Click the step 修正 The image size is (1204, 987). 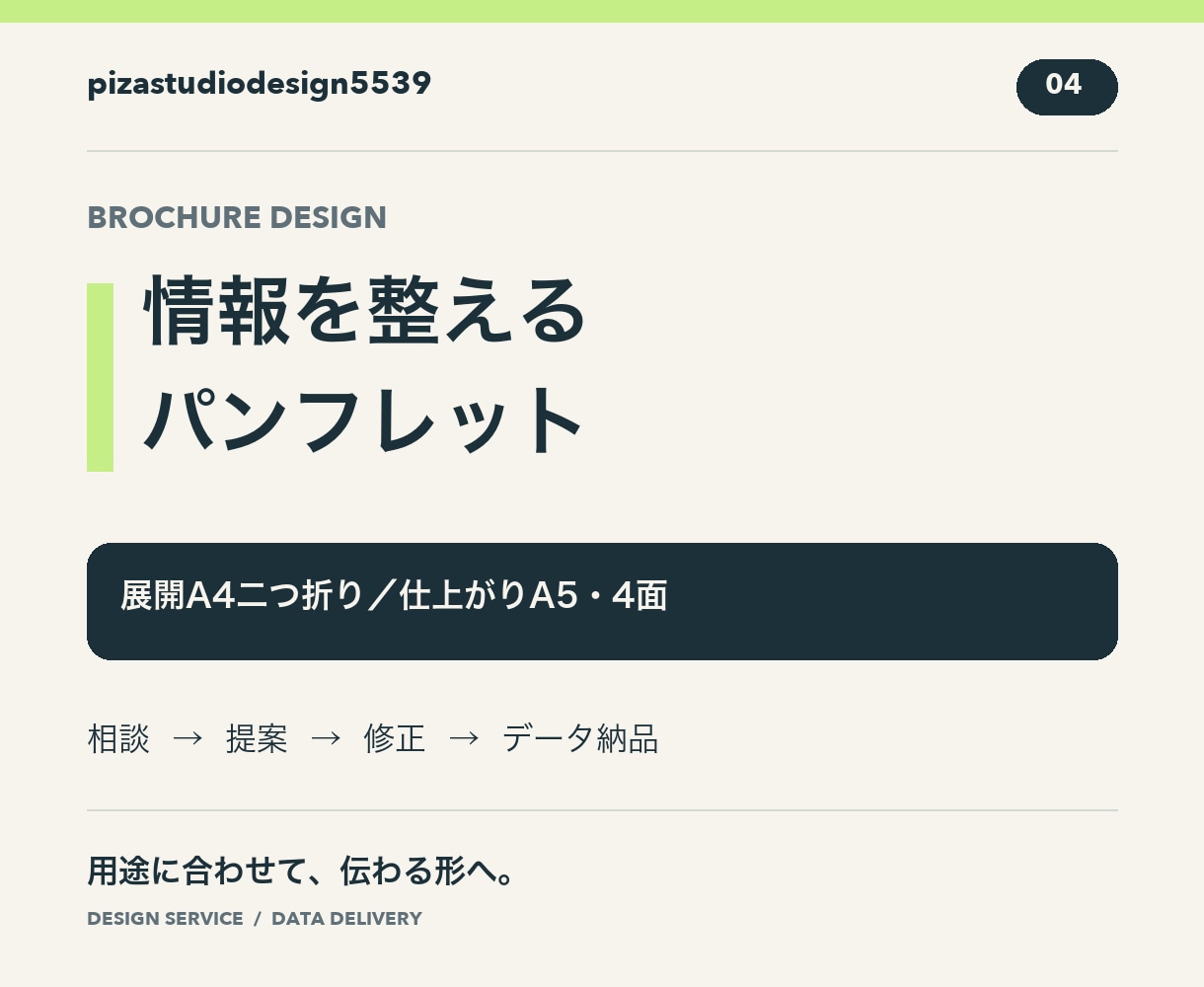coord(395,738)
